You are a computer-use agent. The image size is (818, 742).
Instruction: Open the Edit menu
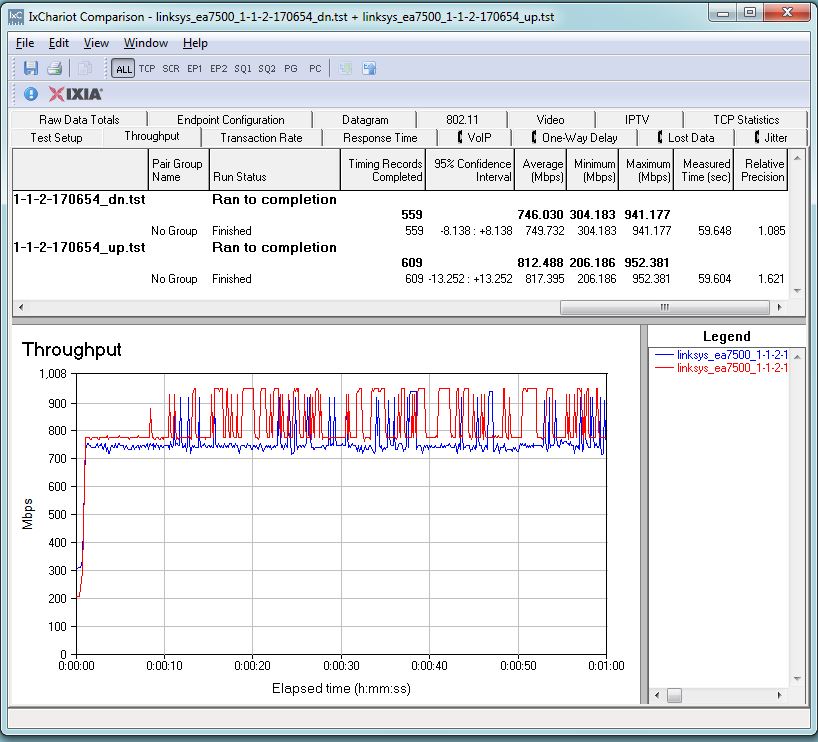tap(58, 43)
